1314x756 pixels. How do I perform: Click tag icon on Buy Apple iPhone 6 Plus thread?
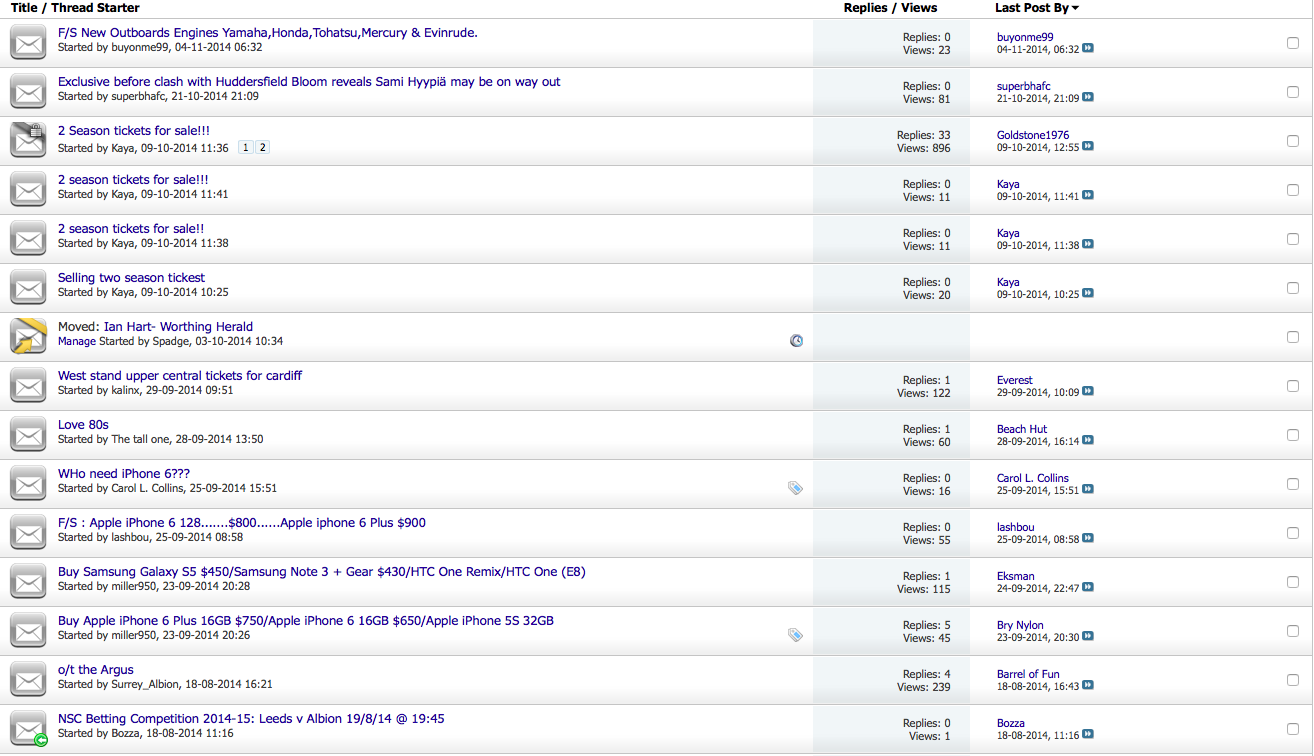coord(795,635)
